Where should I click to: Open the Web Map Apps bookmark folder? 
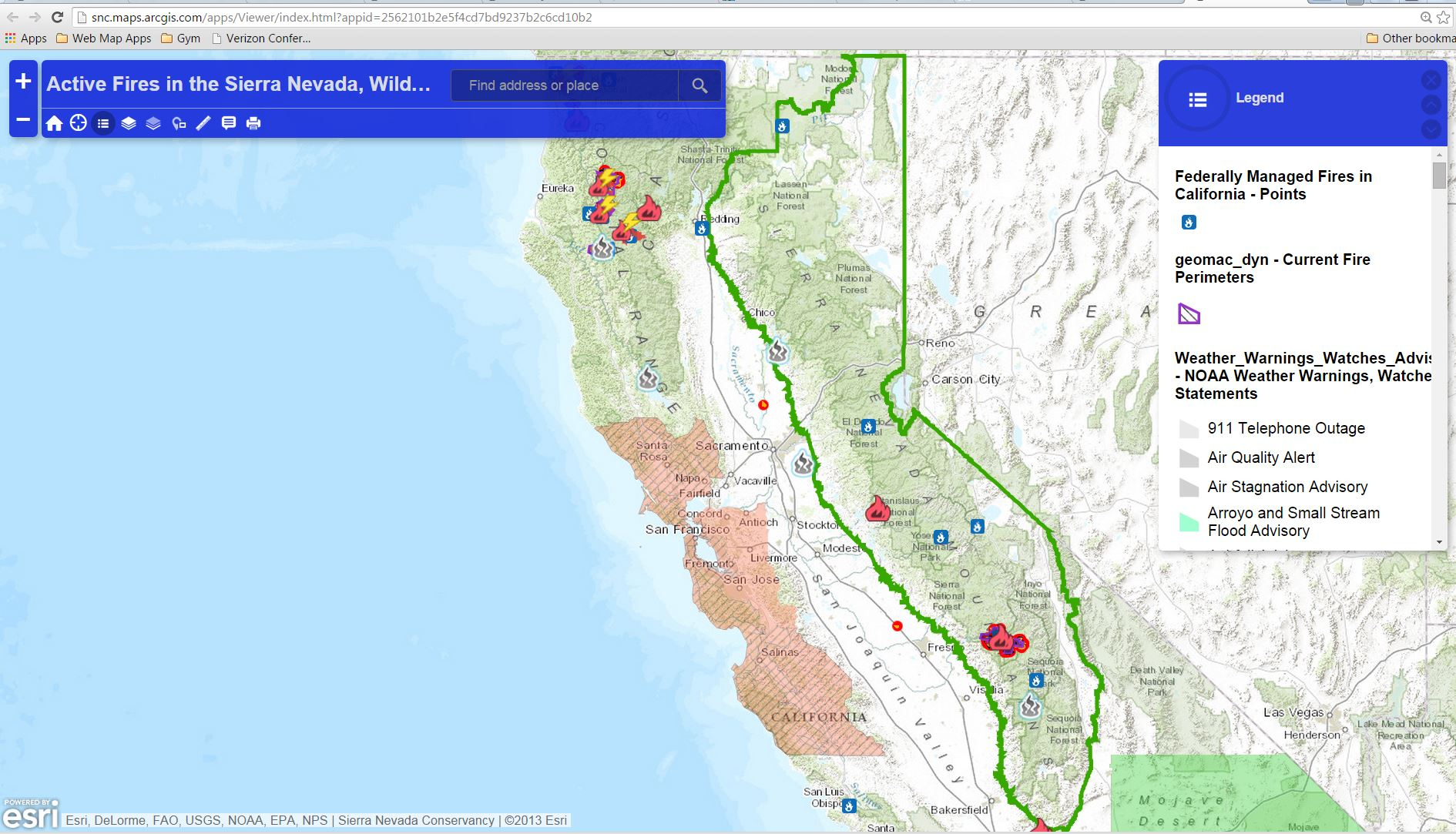pyautogui.click(x=104, y=39)
